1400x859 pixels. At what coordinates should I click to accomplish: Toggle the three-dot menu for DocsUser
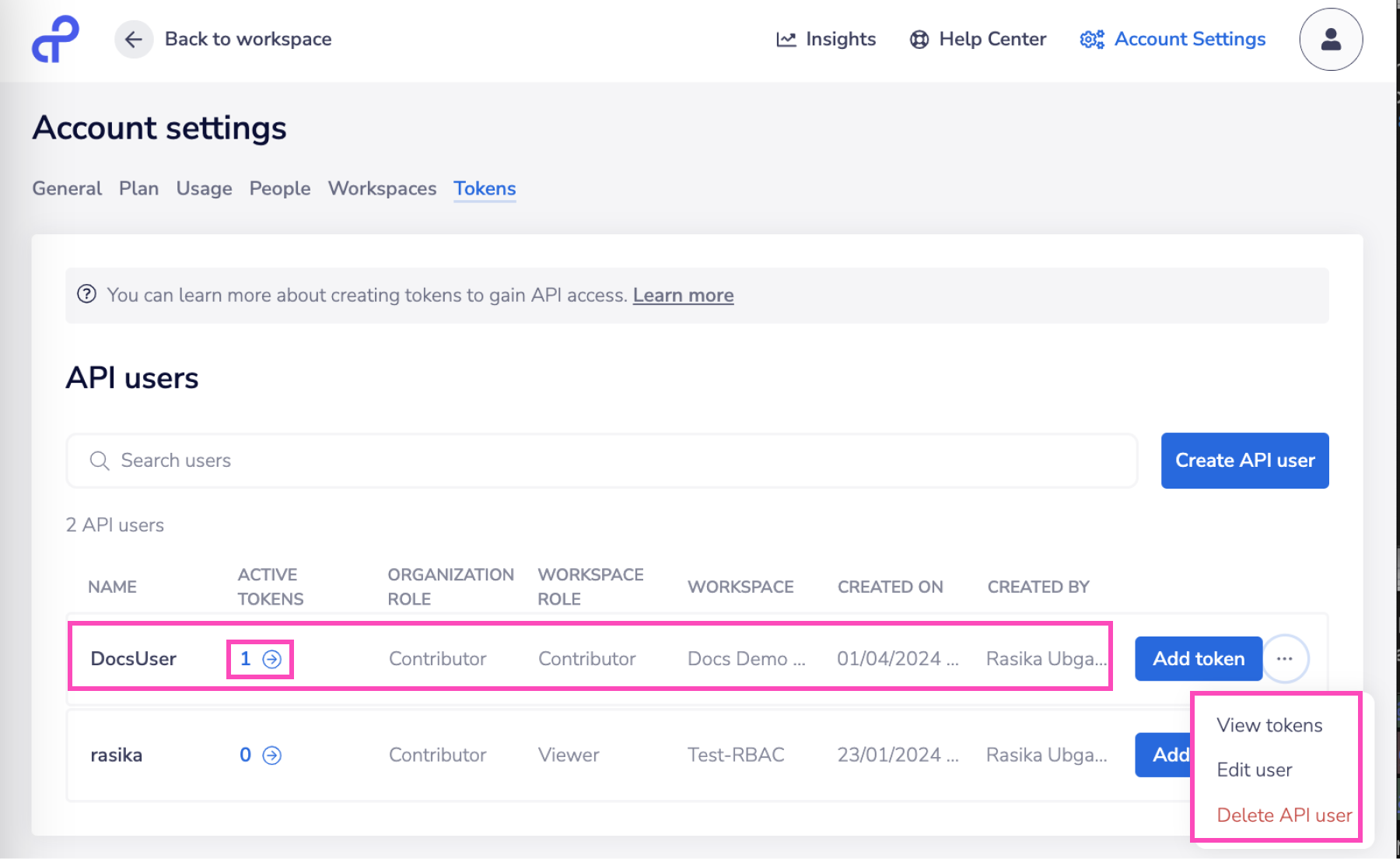[1284, 659]
